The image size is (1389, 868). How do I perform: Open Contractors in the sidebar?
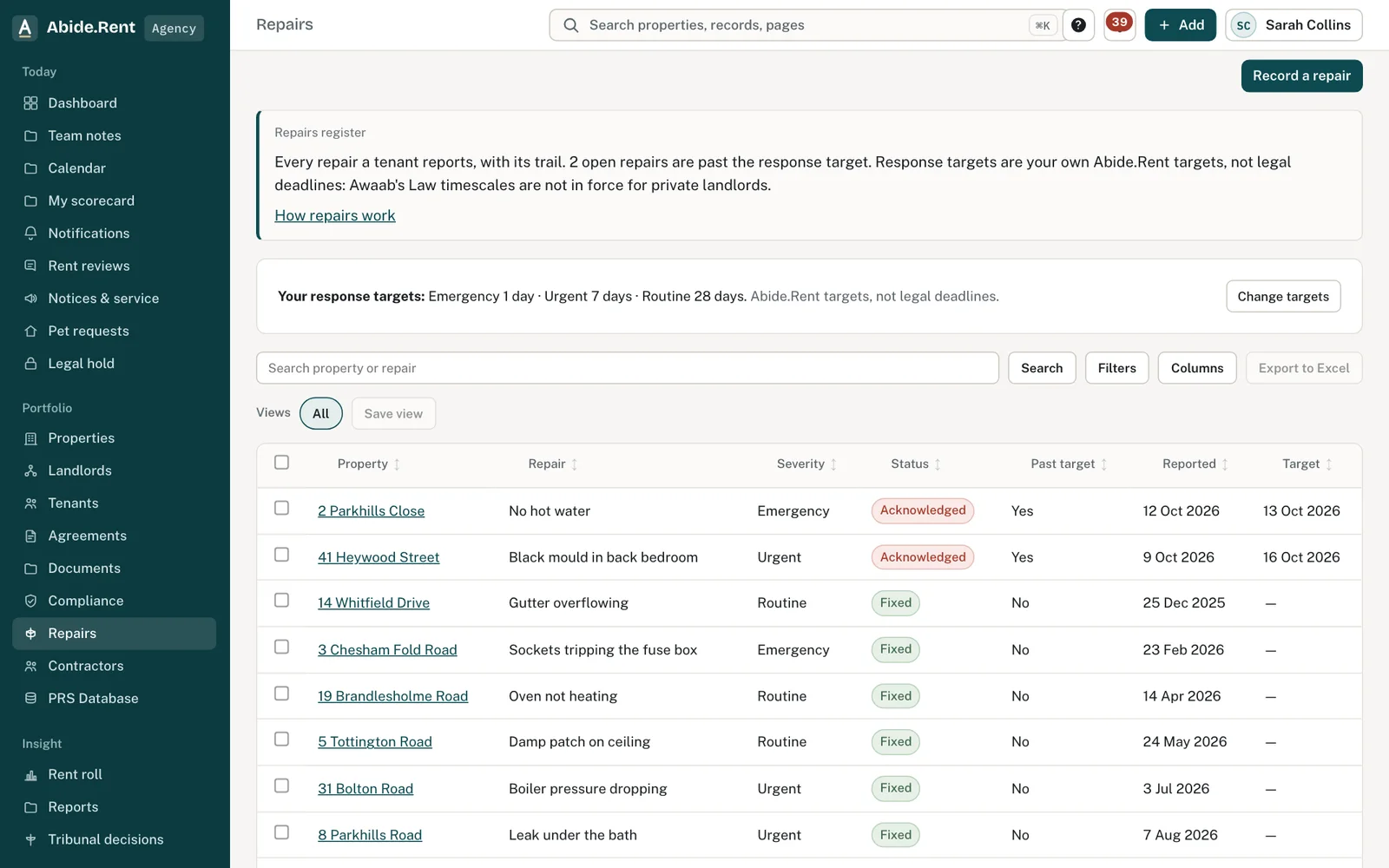(x=115, y=666)
